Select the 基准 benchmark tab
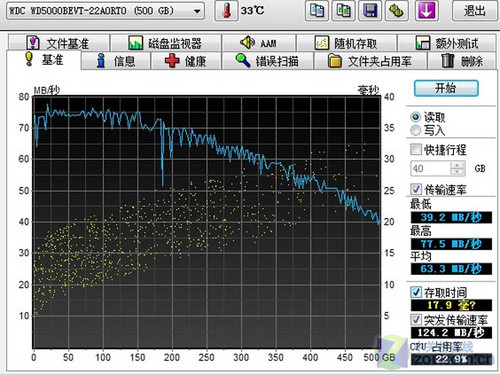The image size is (500, 375). pyautogui.click(x=43, y=60)
